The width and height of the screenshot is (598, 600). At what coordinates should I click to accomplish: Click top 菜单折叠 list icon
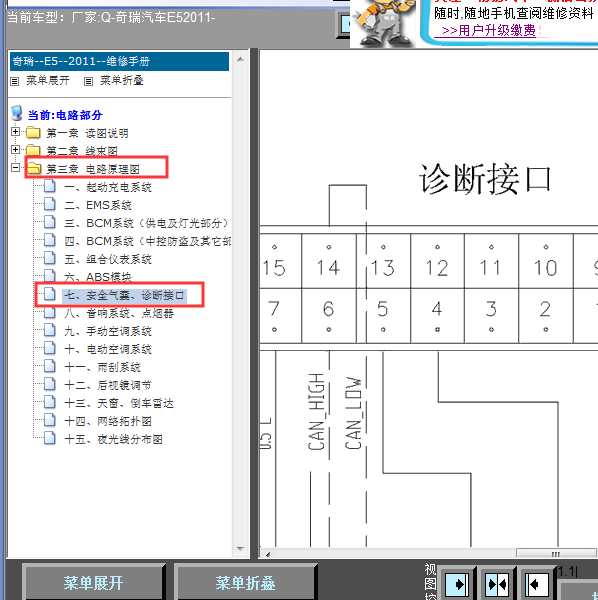[88, 81]
